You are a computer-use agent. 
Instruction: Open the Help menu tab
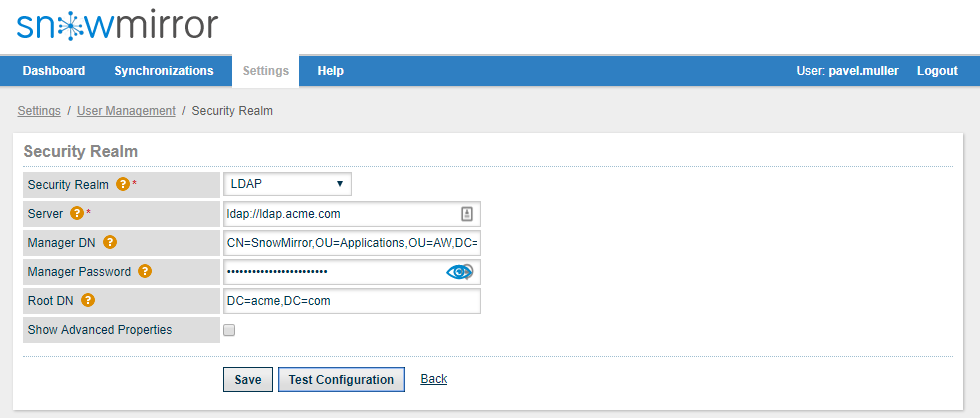(330, 71)
